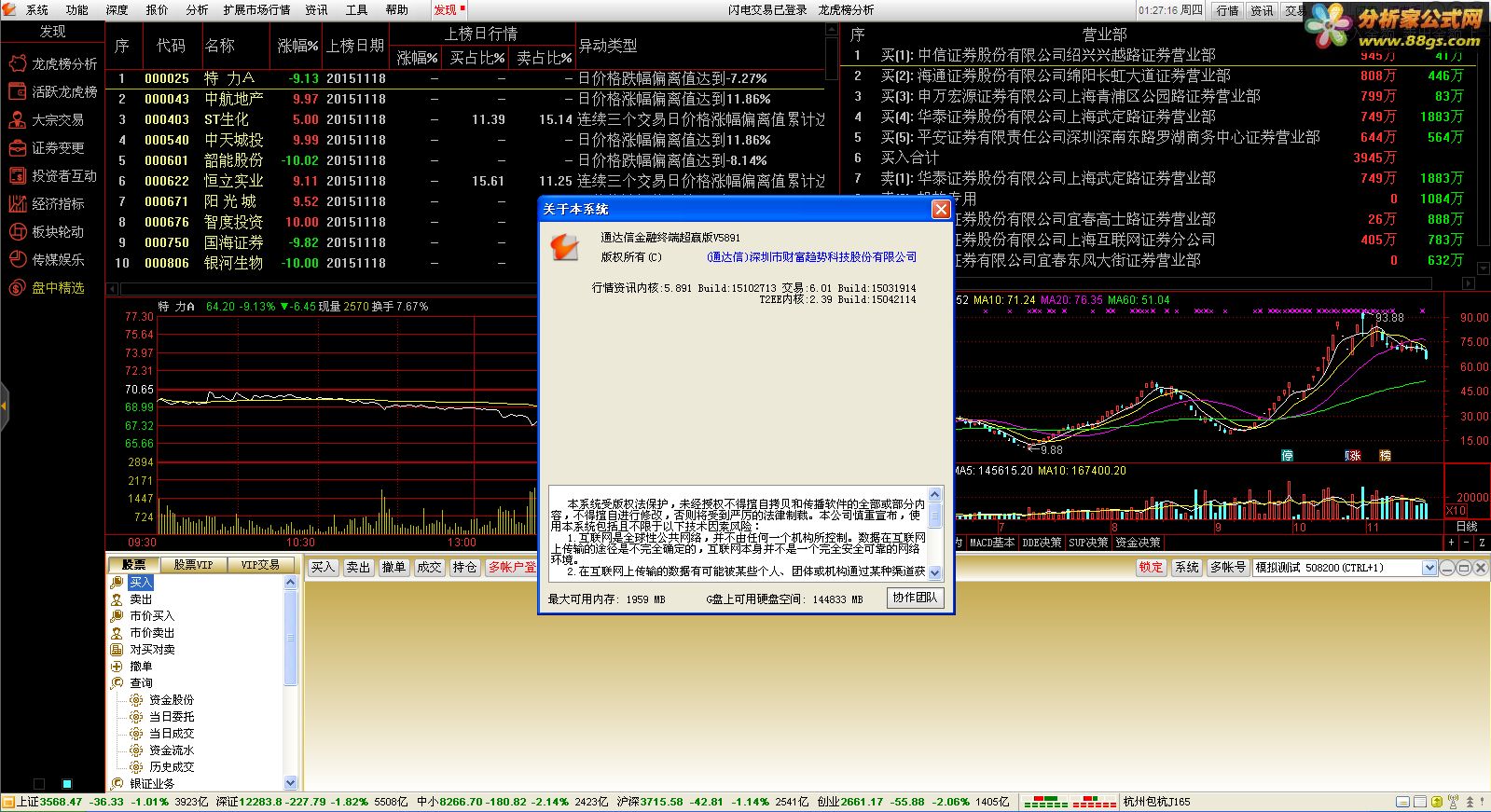Open 龙虎榜分析 from the sidebar
1491x812 pixels.
click(52, 63)
